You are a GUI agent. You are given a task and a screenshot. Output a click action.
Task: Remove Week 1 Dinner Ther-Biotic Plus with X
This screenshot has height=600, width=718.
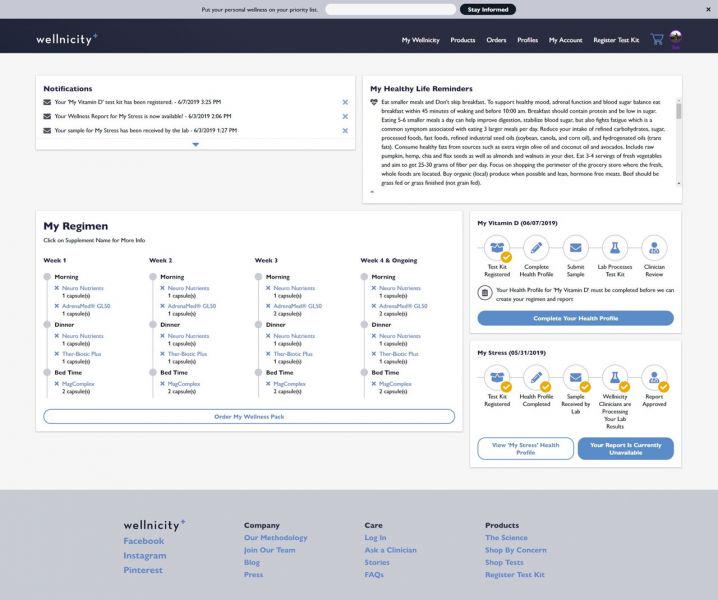coord(57,354)
